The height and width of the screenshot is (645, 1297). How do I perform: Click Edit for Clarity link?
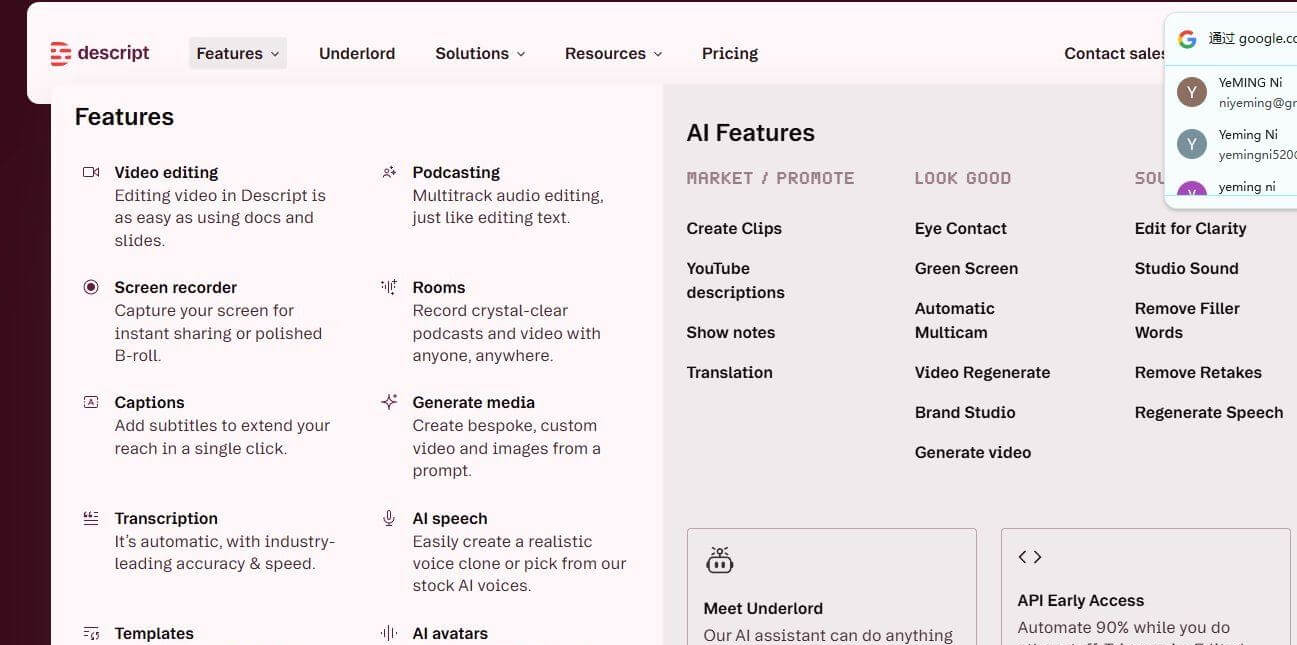click(x=1190, y=228)
